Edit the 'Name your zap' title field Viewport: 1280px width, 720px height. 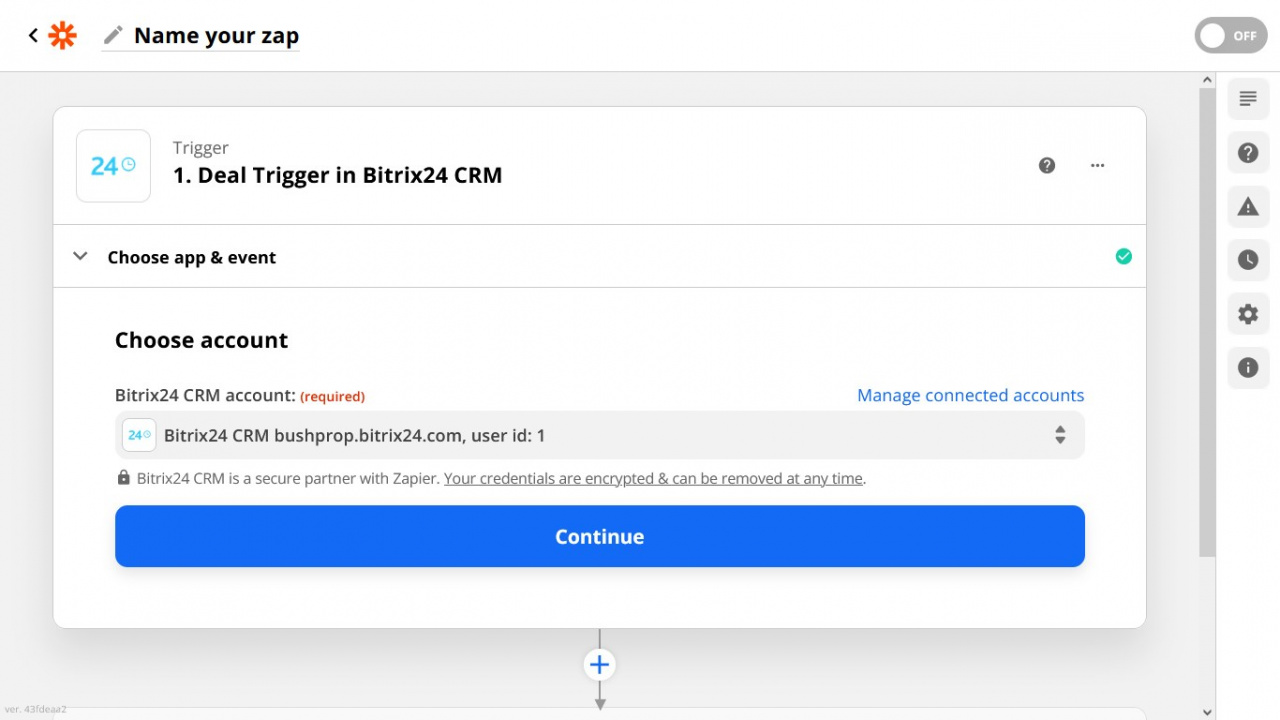216,36
